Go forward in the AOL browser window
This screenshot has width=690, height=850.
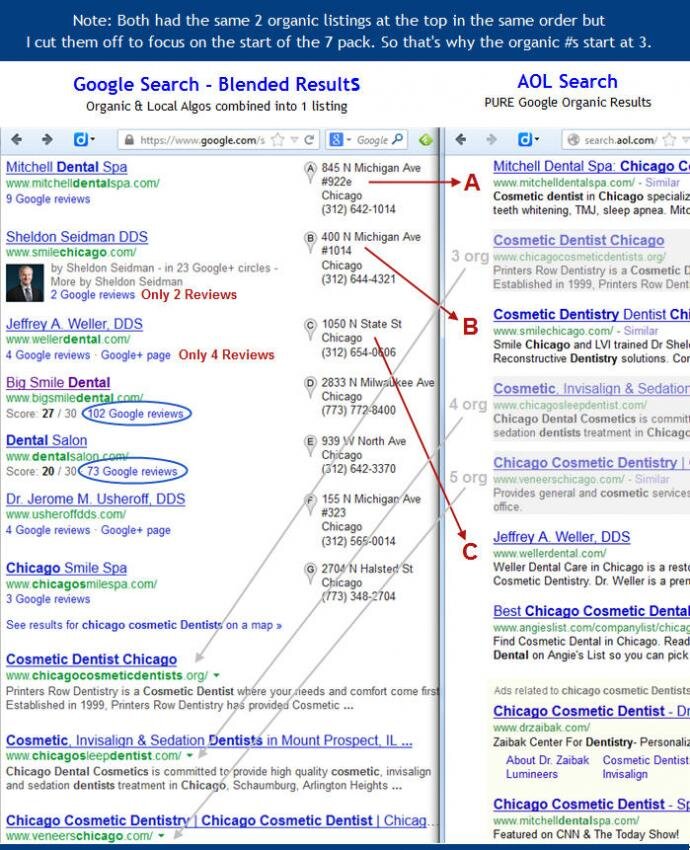(492, 140)
